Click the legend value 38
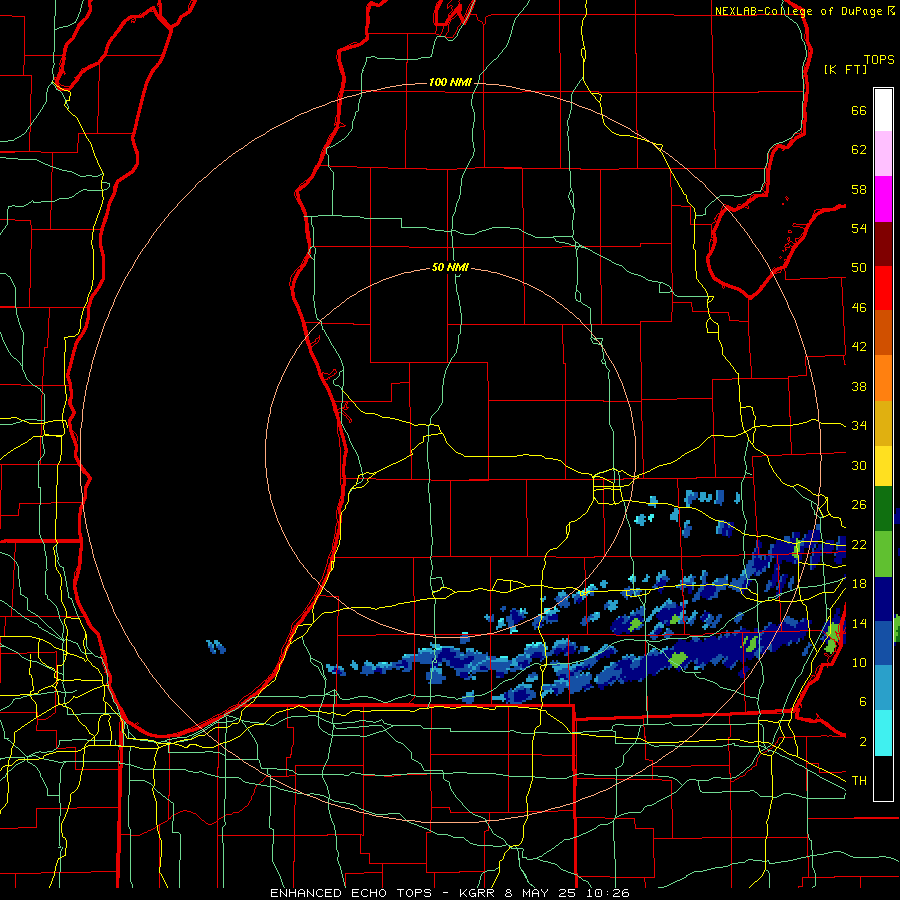Viewport: 900px width, 900px height. tap(859, 386)
